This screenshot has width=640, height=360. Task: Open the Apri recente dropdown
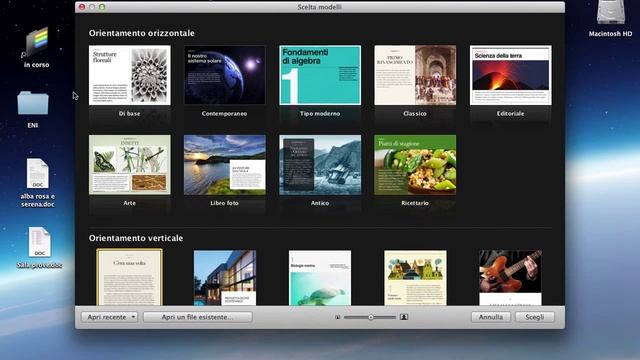109,317
